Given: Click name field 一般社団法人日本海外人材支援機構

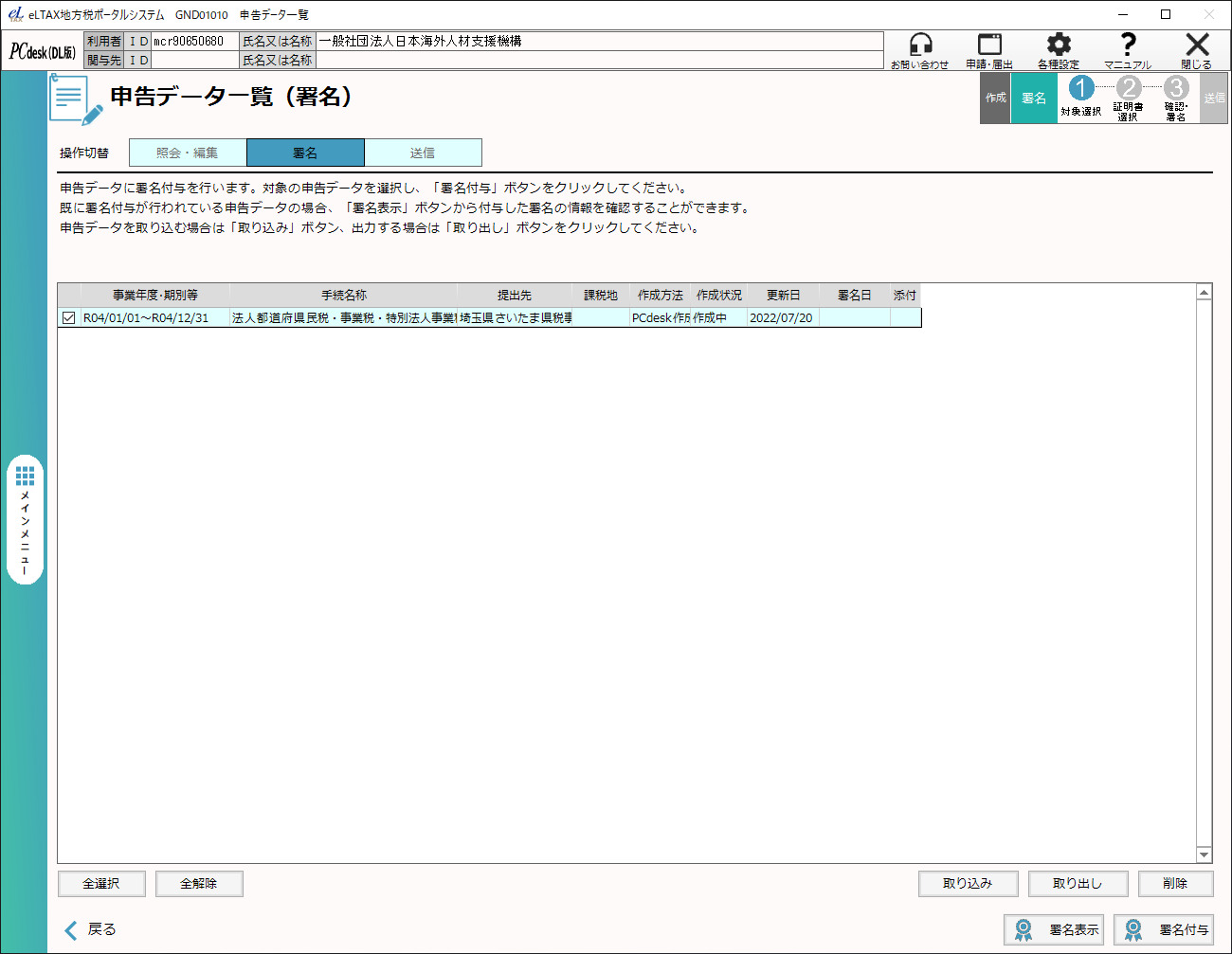Looking at the screenshot, I should [x=600, y=41].
